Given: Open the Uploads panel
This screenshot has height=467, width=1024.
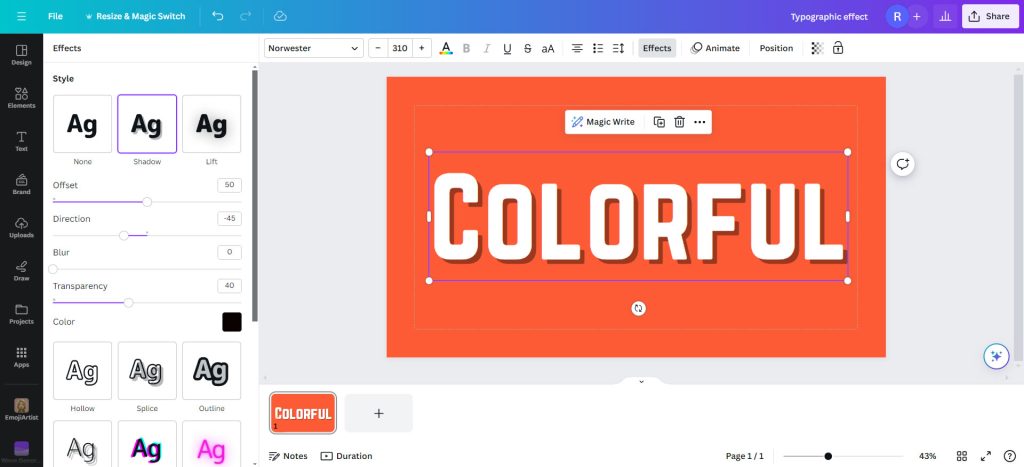Looking at the screenshot, I should 21,227.
